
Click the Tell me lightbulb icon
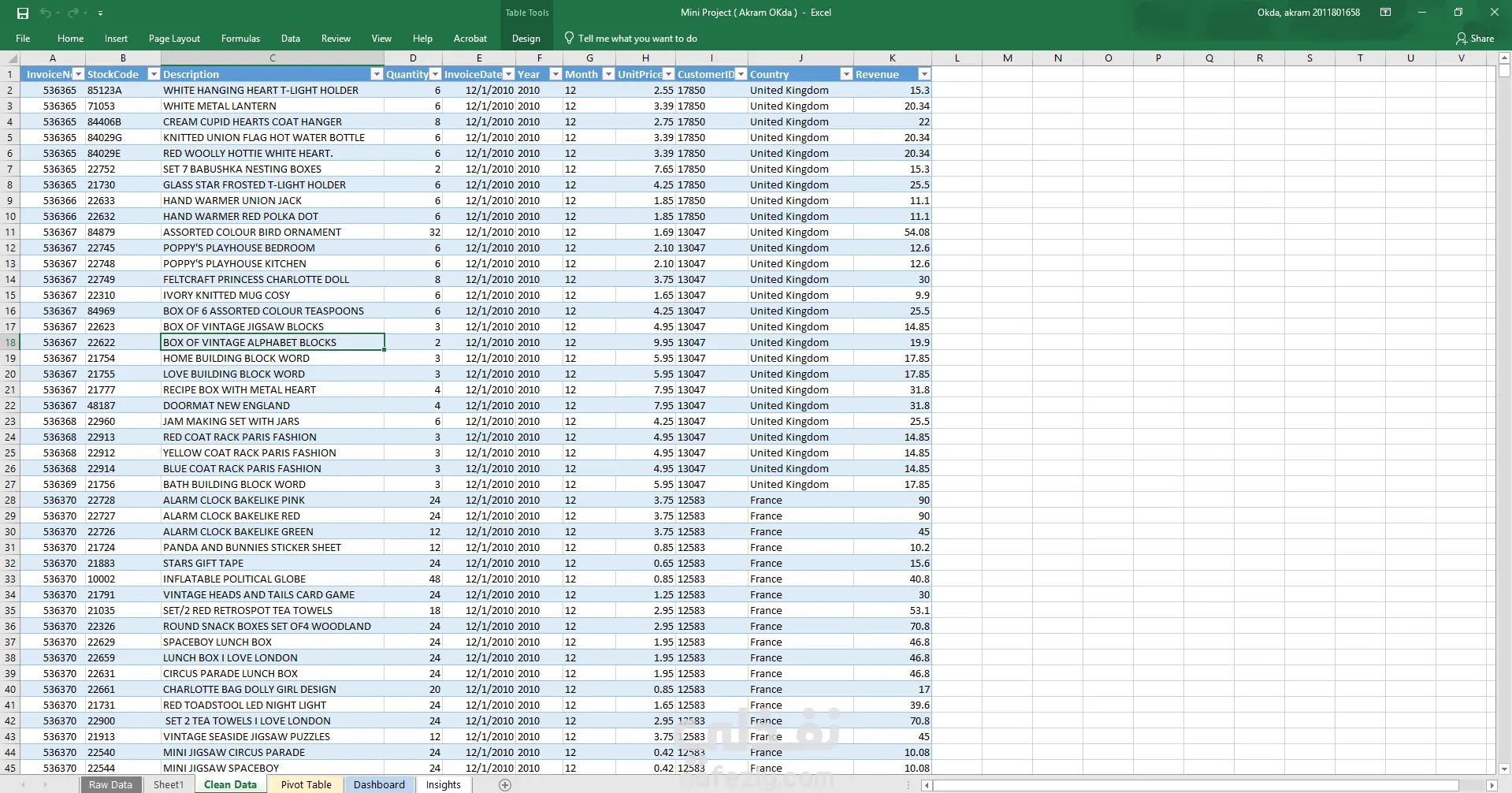click(x=569, y=38)
